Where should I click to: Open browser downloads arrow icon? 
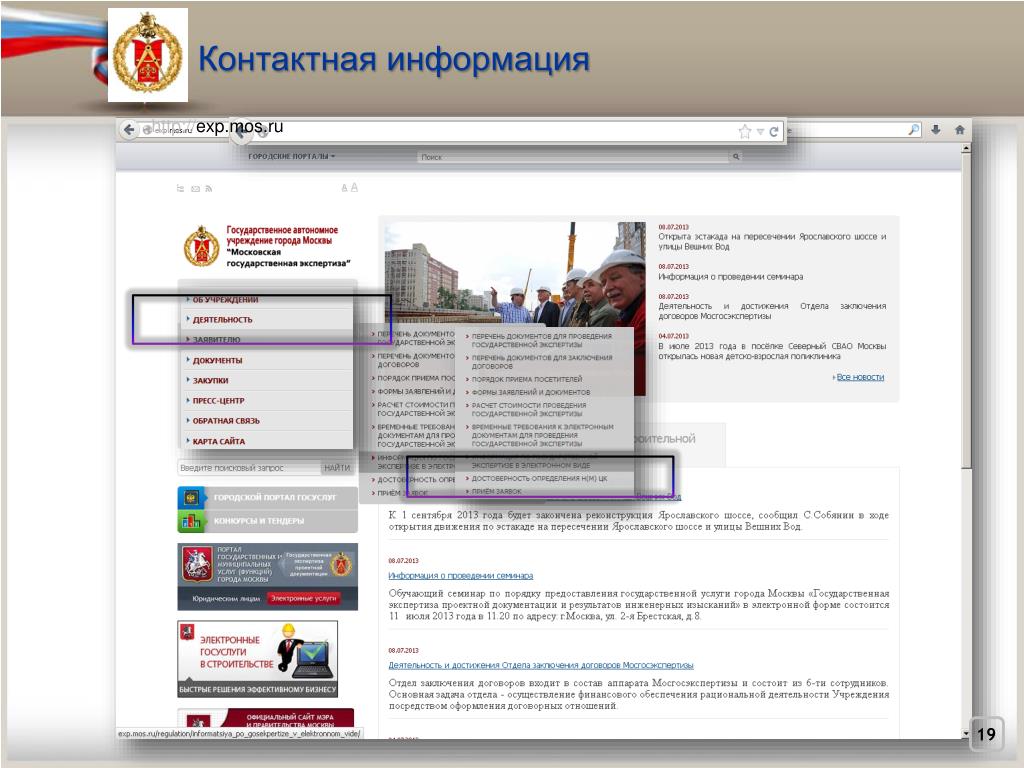pos(936,130)
